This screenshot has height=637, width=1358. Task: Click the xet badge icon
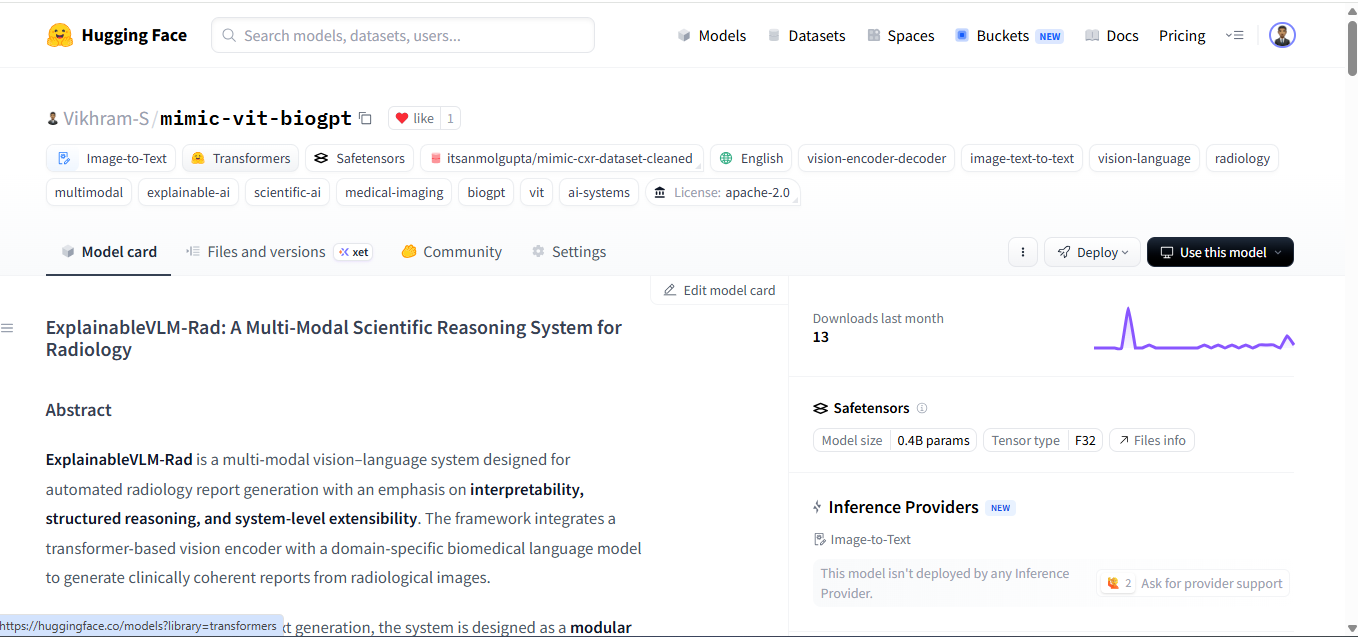coord(353,252)
